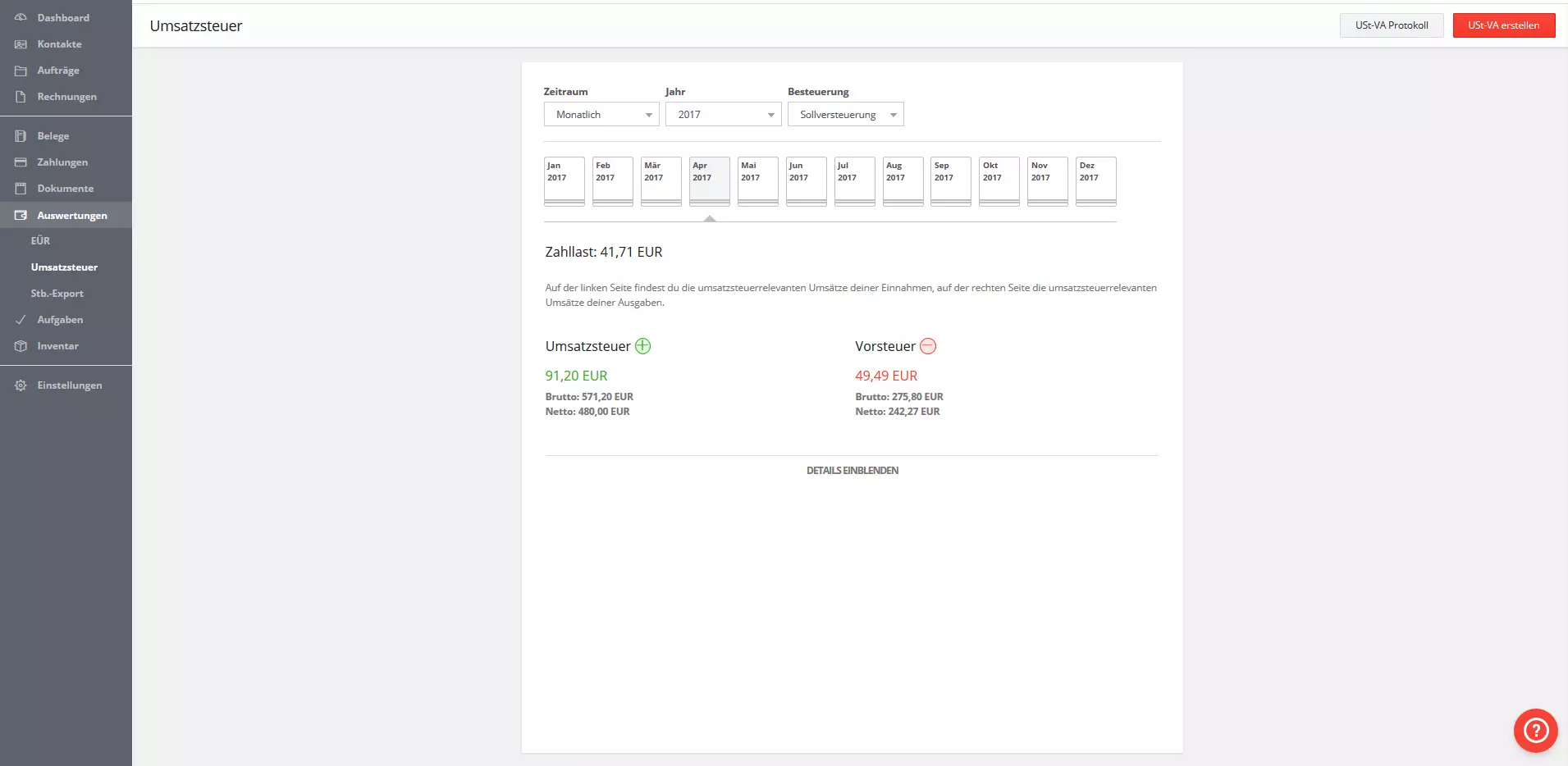
Task: Open the Zeitraum dropdown set to Monatlich
Action: 601,115
